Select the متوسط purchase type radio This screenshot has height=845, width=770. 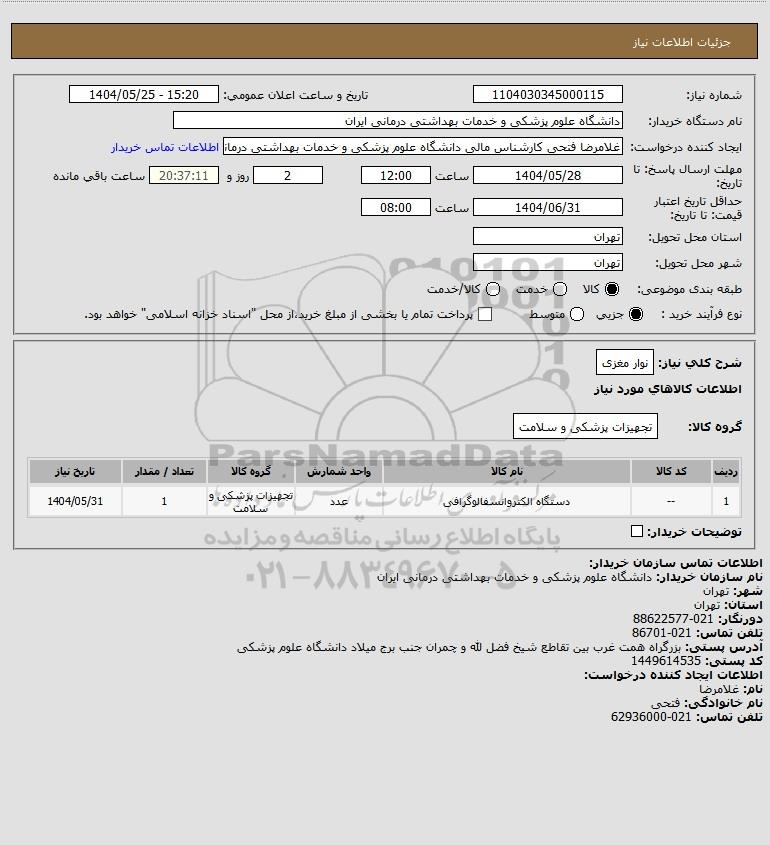coord(577,314)
